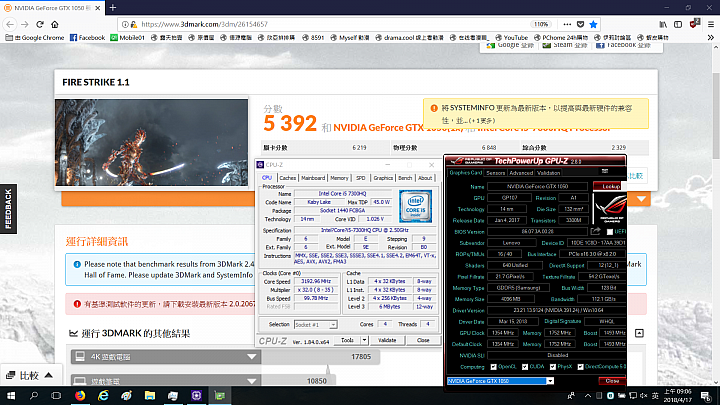
Task: Switch to CPU-Z SPD tab
Action: point(361,178)
